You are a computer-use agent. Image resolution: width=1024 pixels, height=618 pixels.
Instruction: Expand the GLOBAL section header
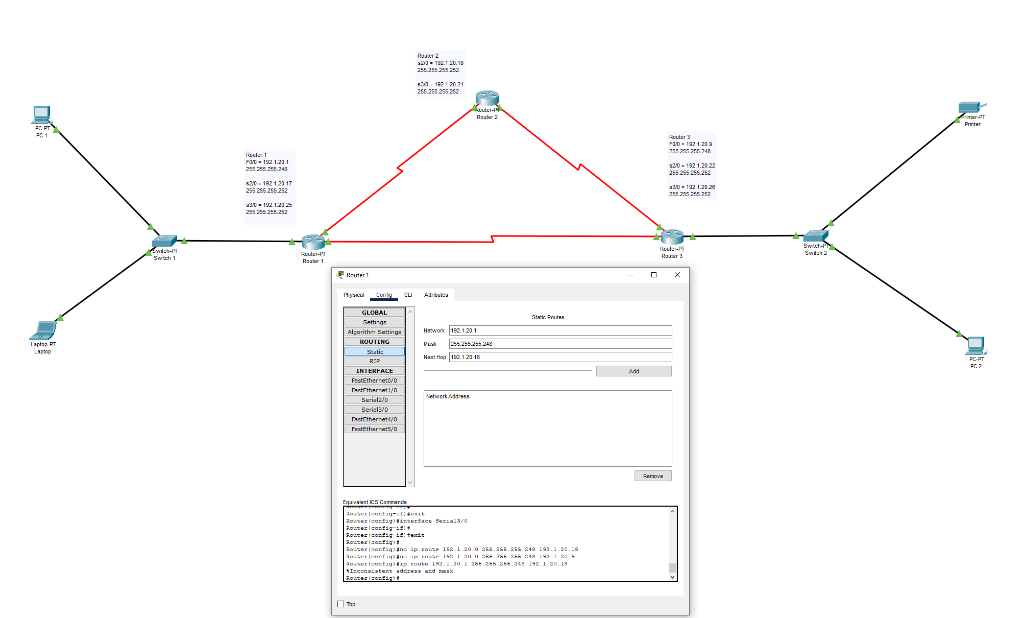[373, 312]
